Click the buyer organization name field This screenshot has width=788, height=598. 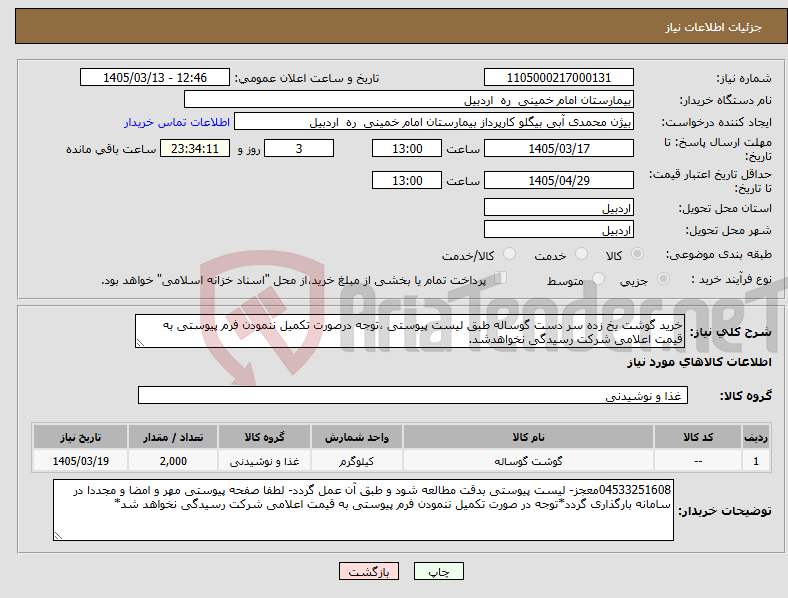click(409, 99)
